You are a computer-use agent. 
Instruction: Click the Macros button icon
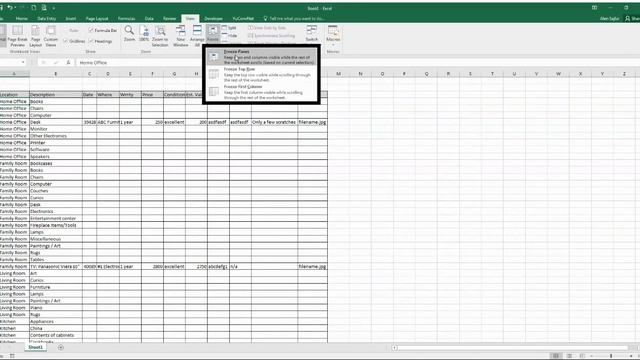(x=333, y=31)
